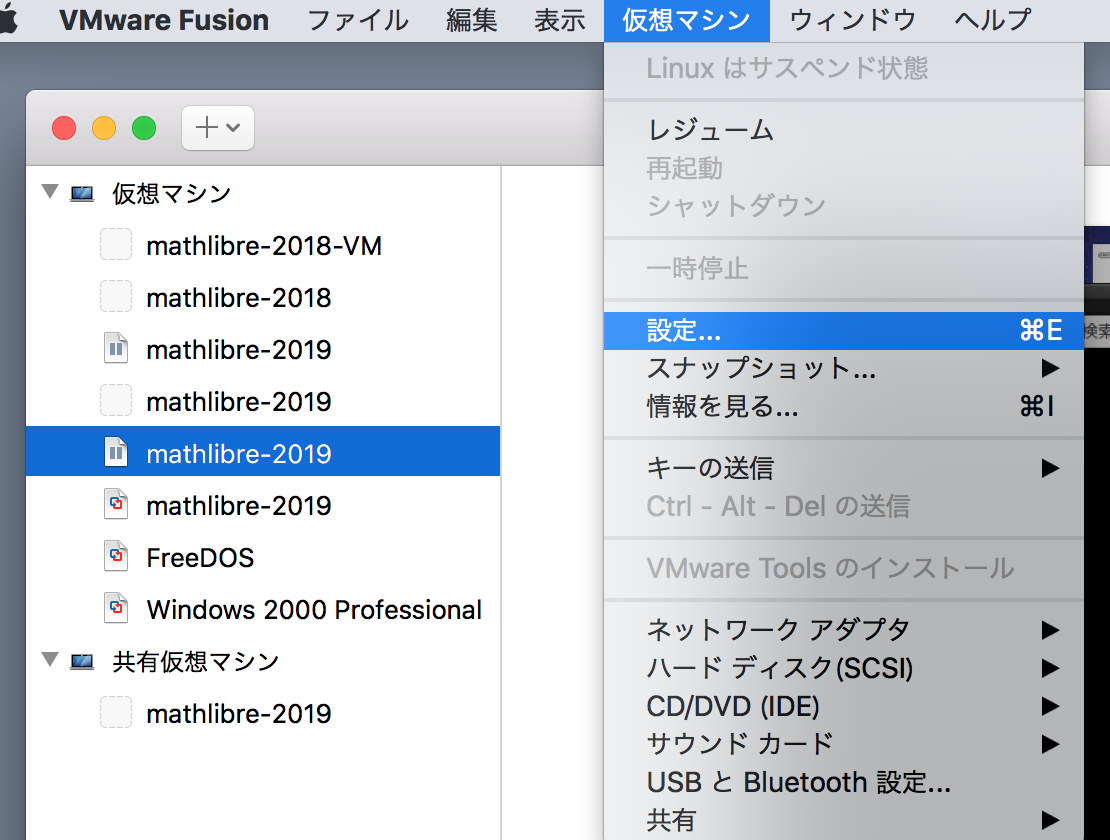Click the suspended icon of third list item mathlibre-2019

(x=115, y=348)
